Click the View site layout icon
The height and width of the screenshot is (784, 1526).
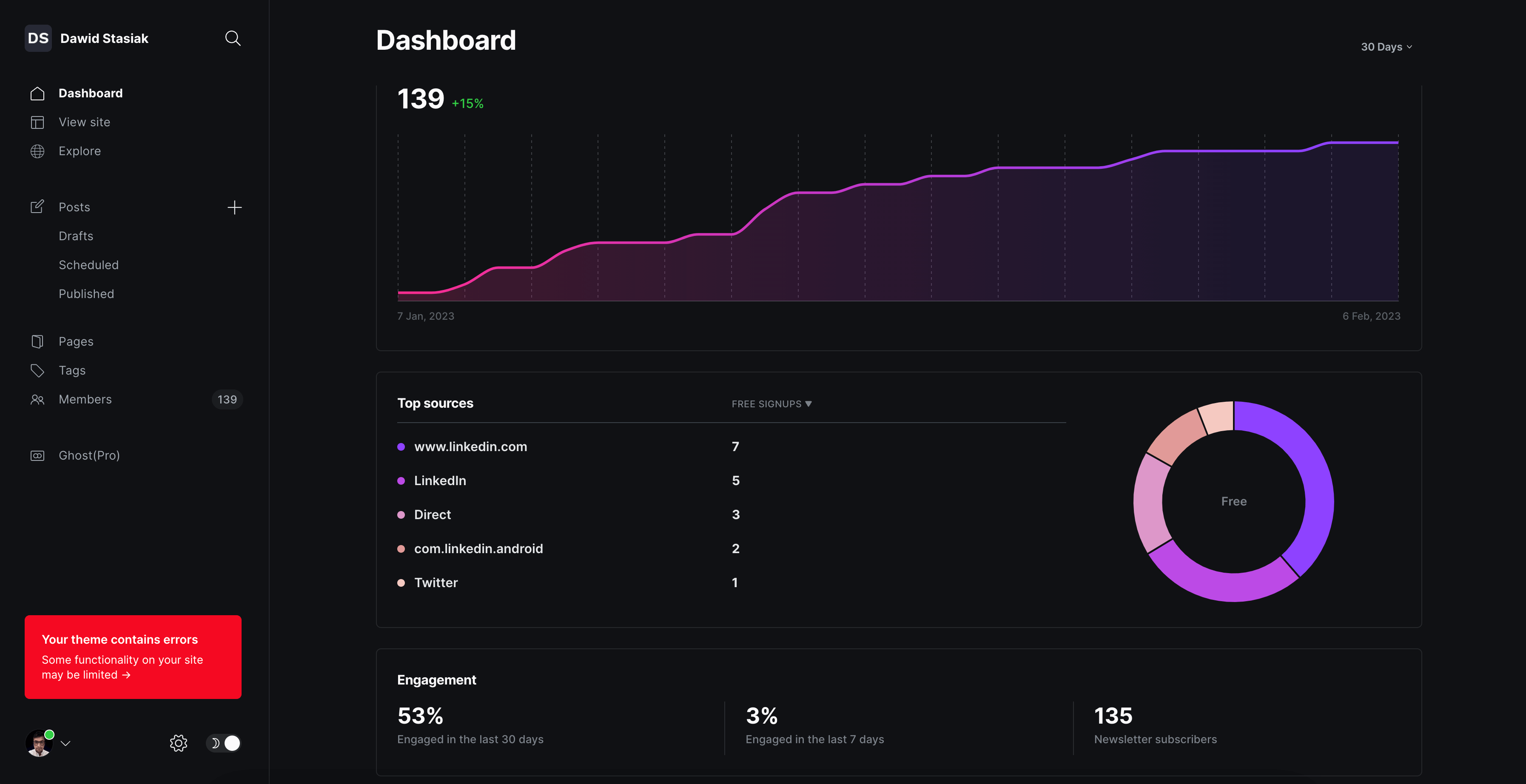(37, 122)
